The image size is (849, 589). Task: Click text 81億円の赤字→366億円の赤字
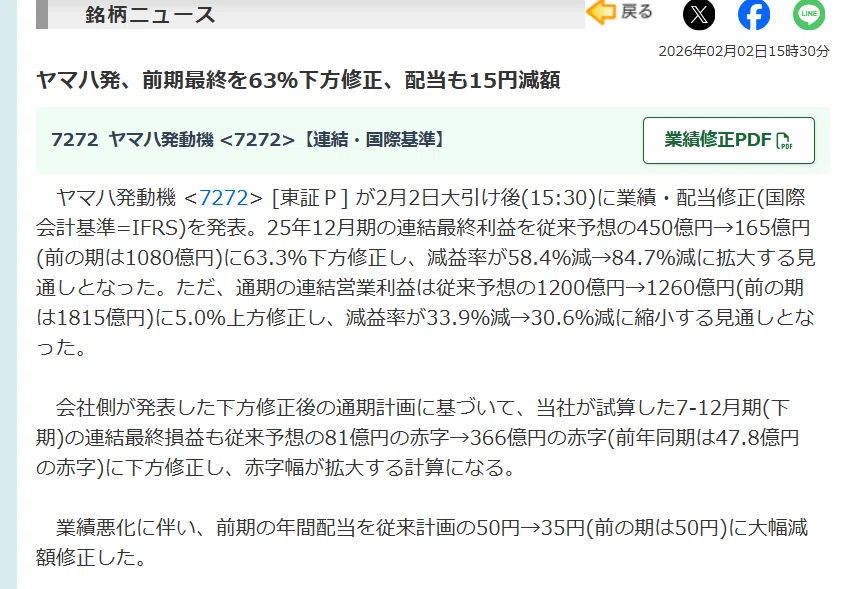(x=466, y=437)
